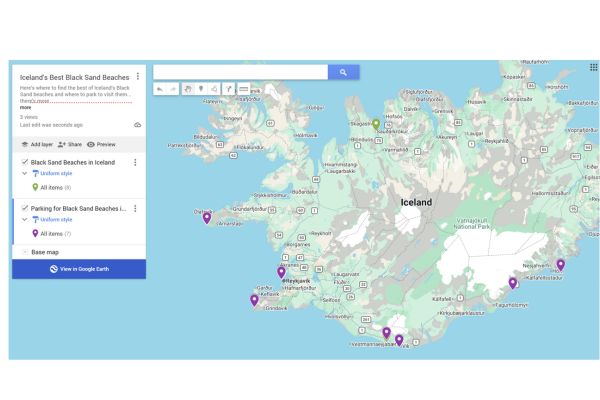
Task: Select All items (8) row
Action: click(78, 188)
